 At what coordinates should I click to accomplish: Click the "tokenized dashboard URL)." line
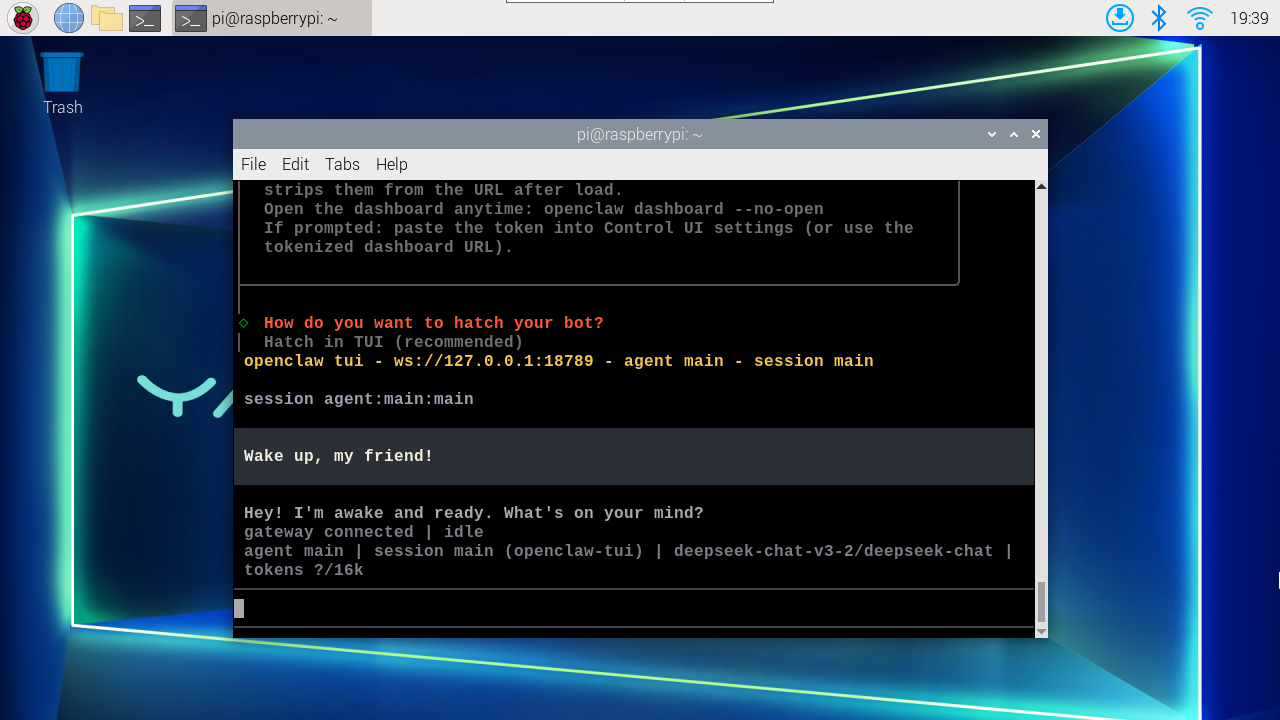[x=389, y=247]
